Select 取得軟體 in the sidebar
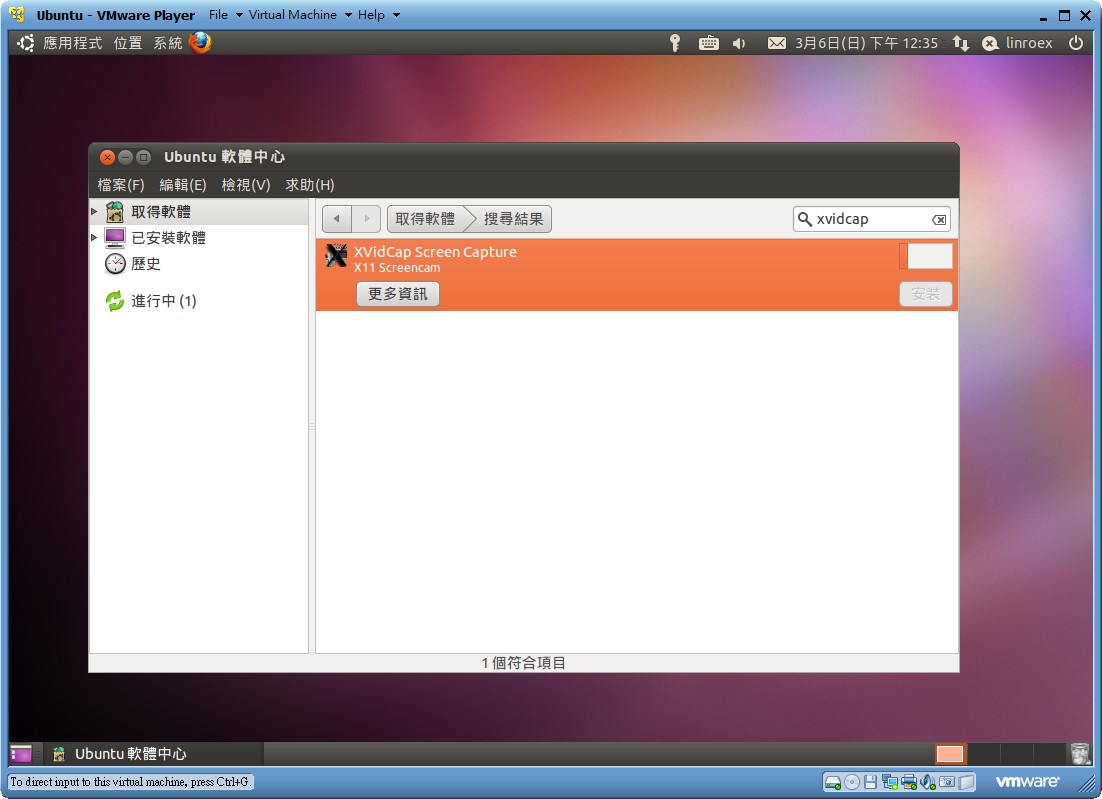The height and width of the screenshot is (799, 1102). click(200, 212)
